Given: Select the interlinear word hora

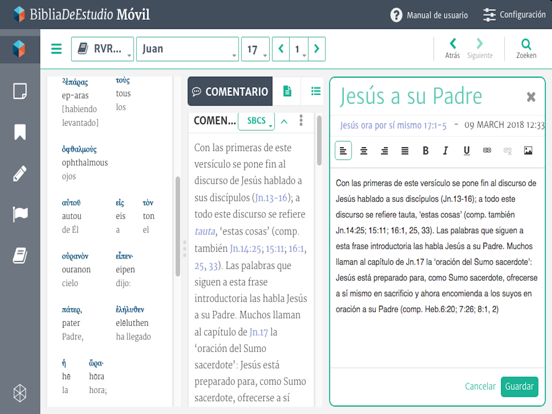Looking at the screenshot, I should [x=96, y=377].
